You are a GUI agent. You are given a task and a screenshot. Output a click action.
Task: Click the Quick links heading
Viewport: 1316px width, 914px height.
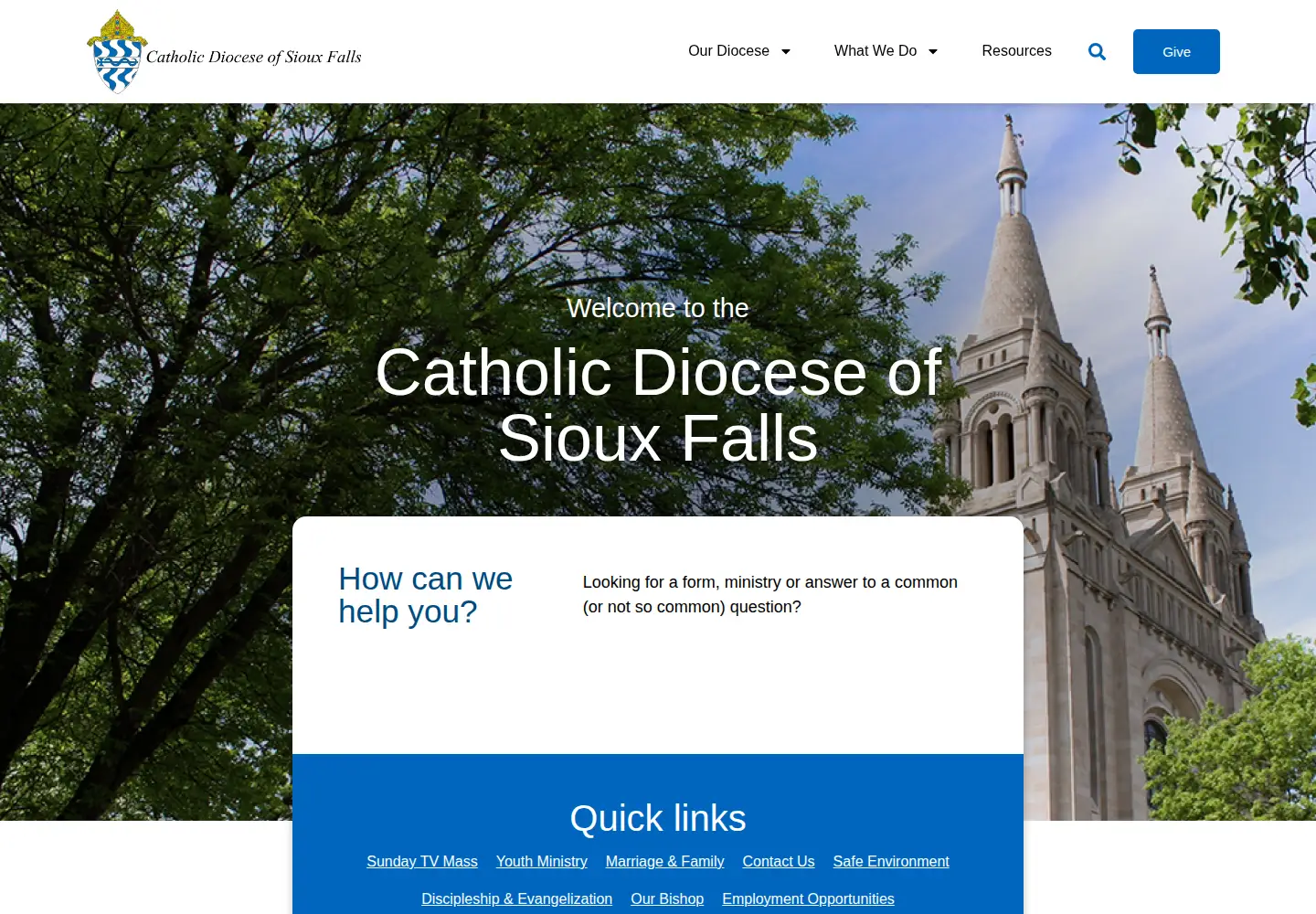(658, 818)
